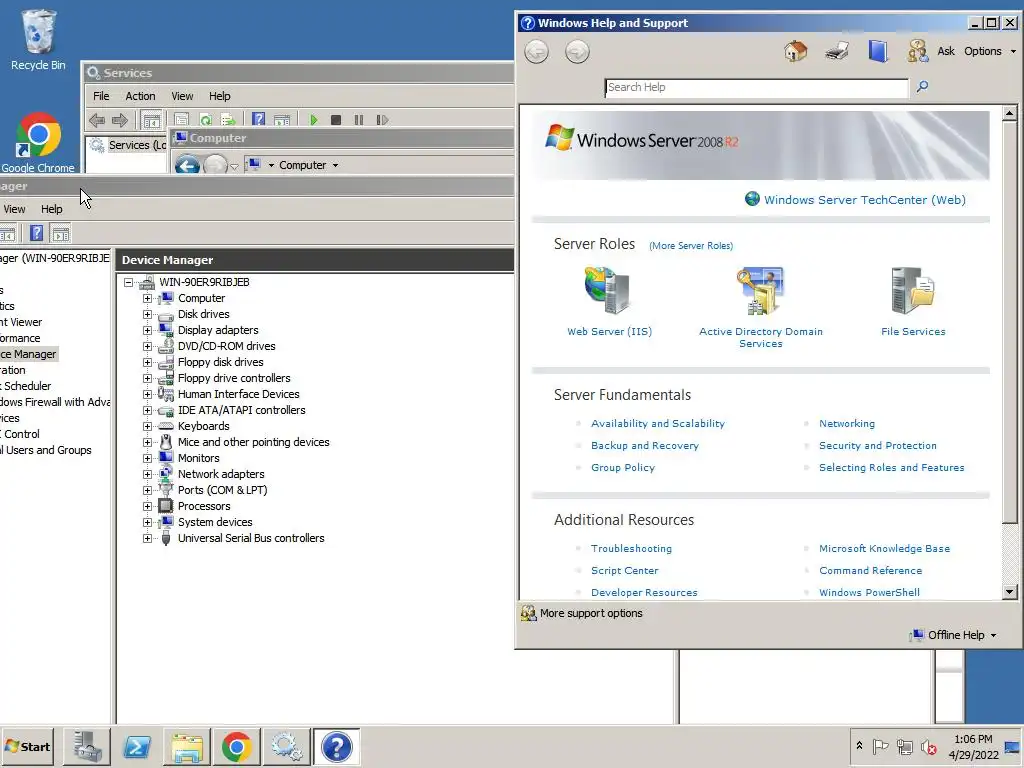The height and width of the screenshot is (768, 1024).
Task: Open Group Policy link
Action: pyautogui.click(x=622, y=468)
